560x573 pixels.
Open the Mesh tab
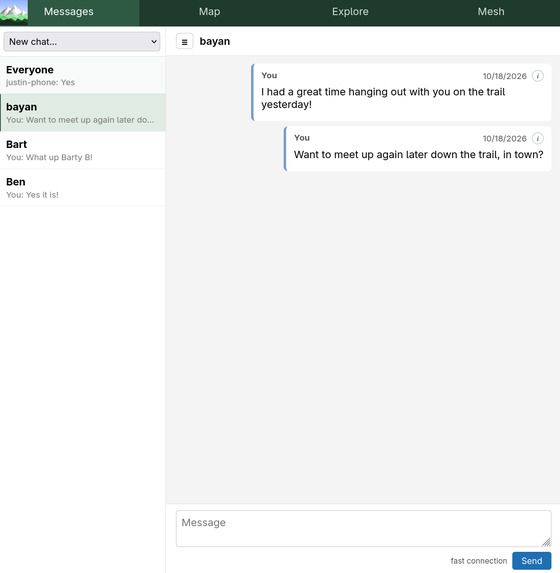click(491, 12)
